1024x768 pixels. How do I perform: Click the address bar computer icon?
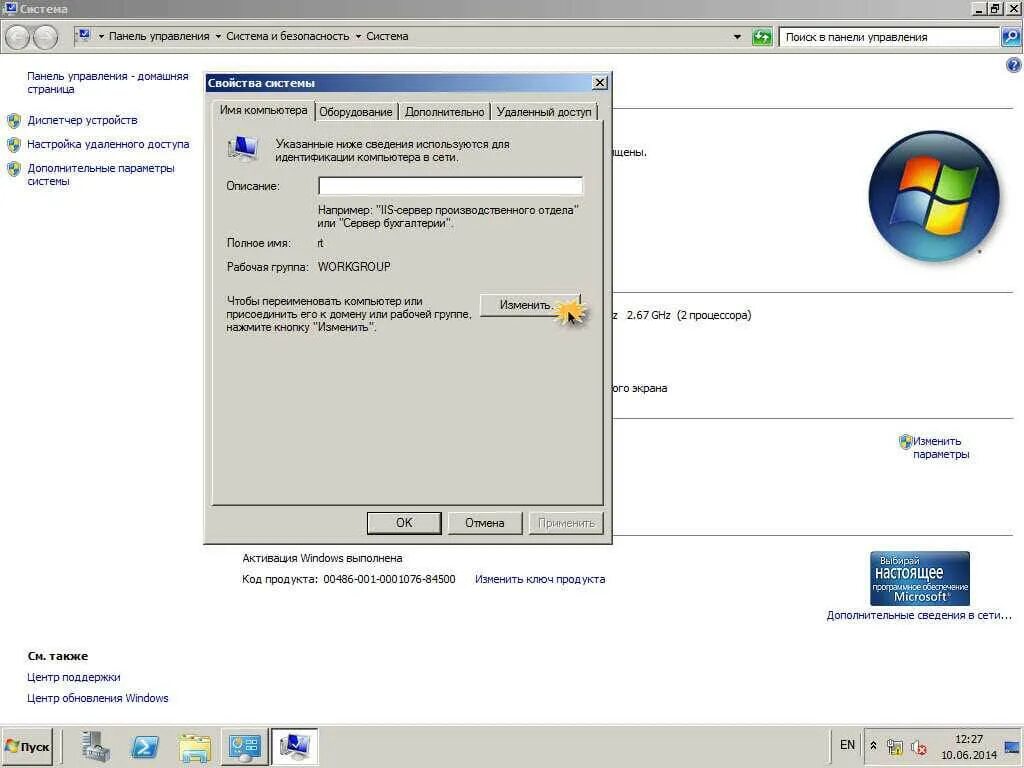[x=84, y=36]
